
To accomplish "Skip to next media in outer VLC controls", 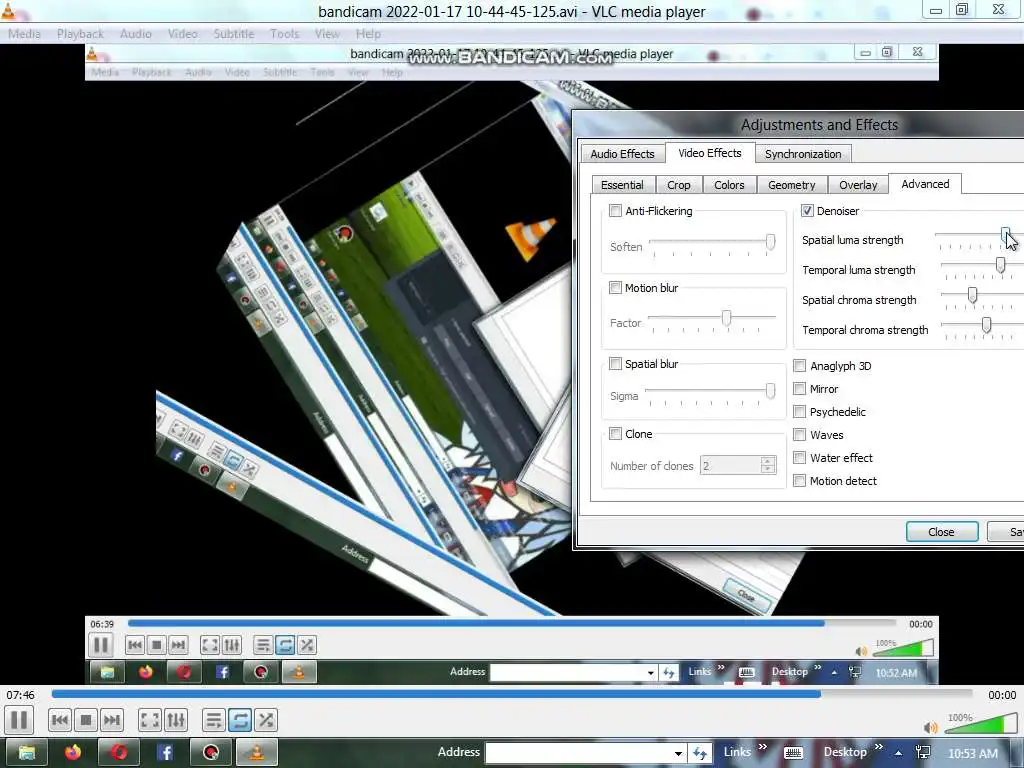I will click(x=112, y=720).
